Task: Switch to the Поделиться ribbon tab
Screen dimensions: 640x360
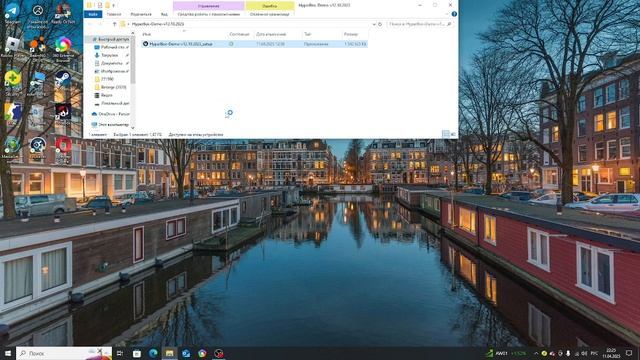Action: pos(141,14)
